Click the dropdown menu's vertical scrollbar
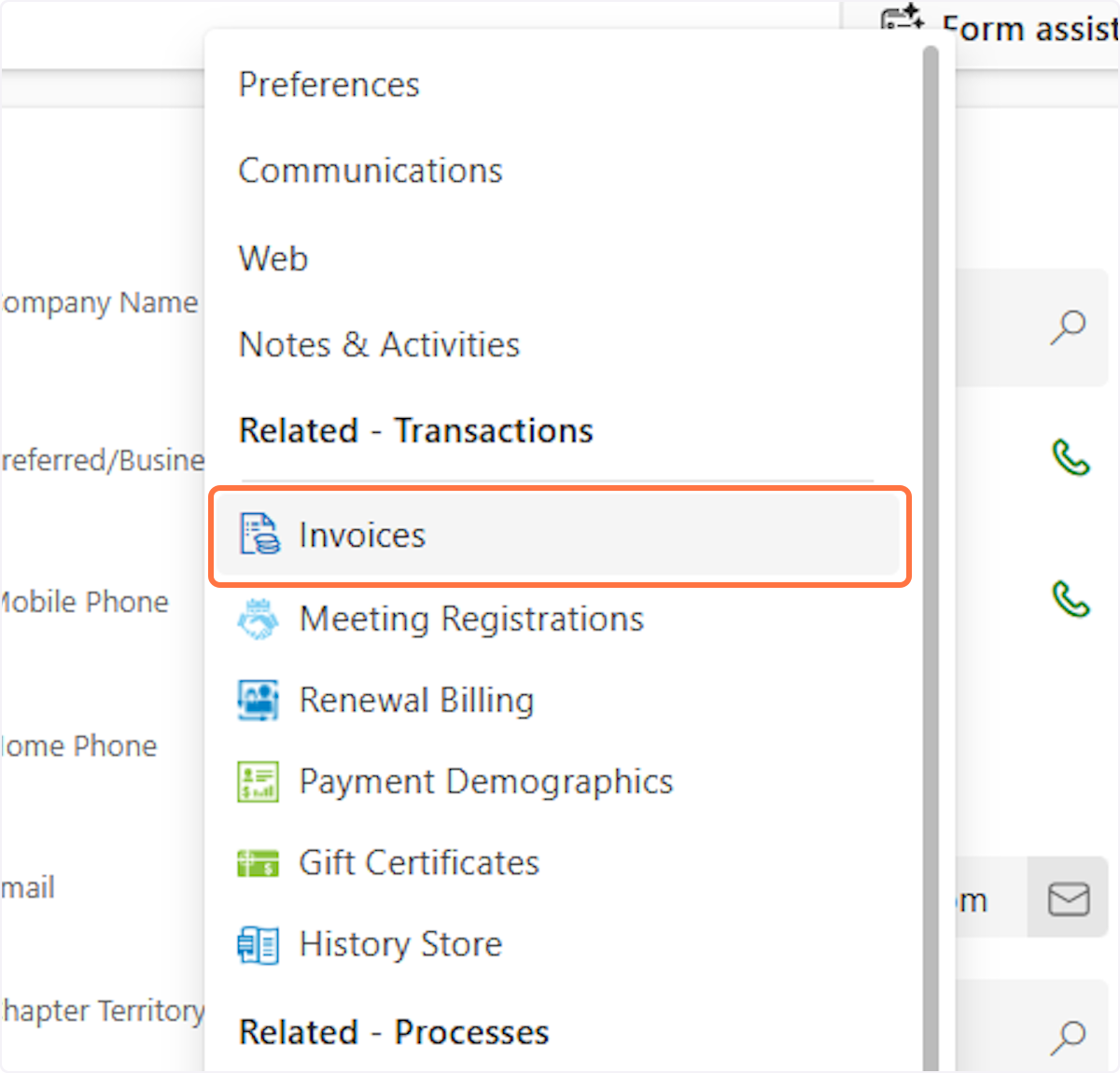The width and height of the screenshot is (1120, 1073). [930, 560]
